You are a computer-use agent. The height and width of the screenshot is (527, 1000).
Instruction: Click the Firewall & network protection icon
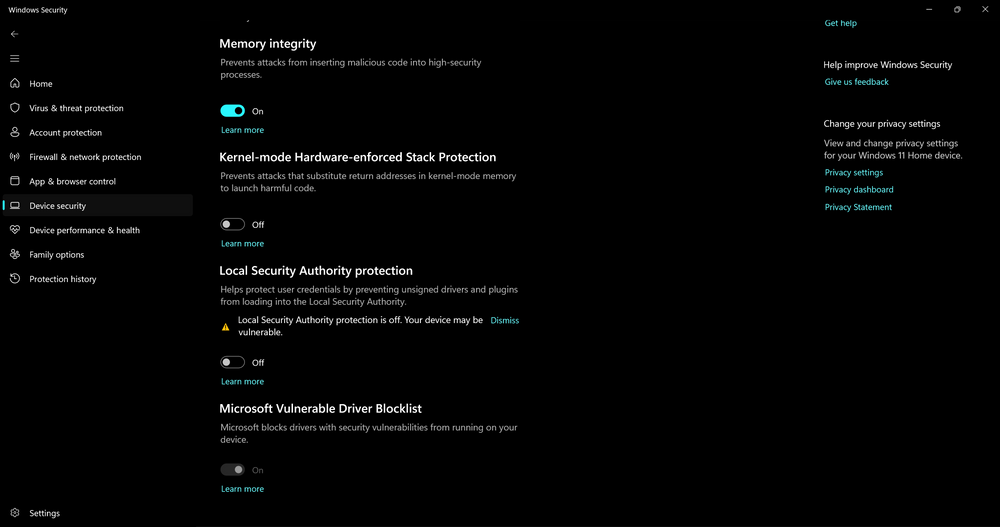click(x=15, y=157)
